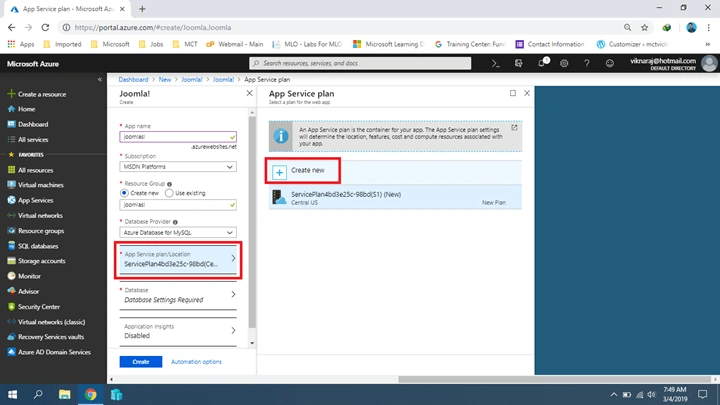Click the Storage accounts sidebar icon
Screen dimensions: 720x405
pyautogui.click(x=11, y=261)
